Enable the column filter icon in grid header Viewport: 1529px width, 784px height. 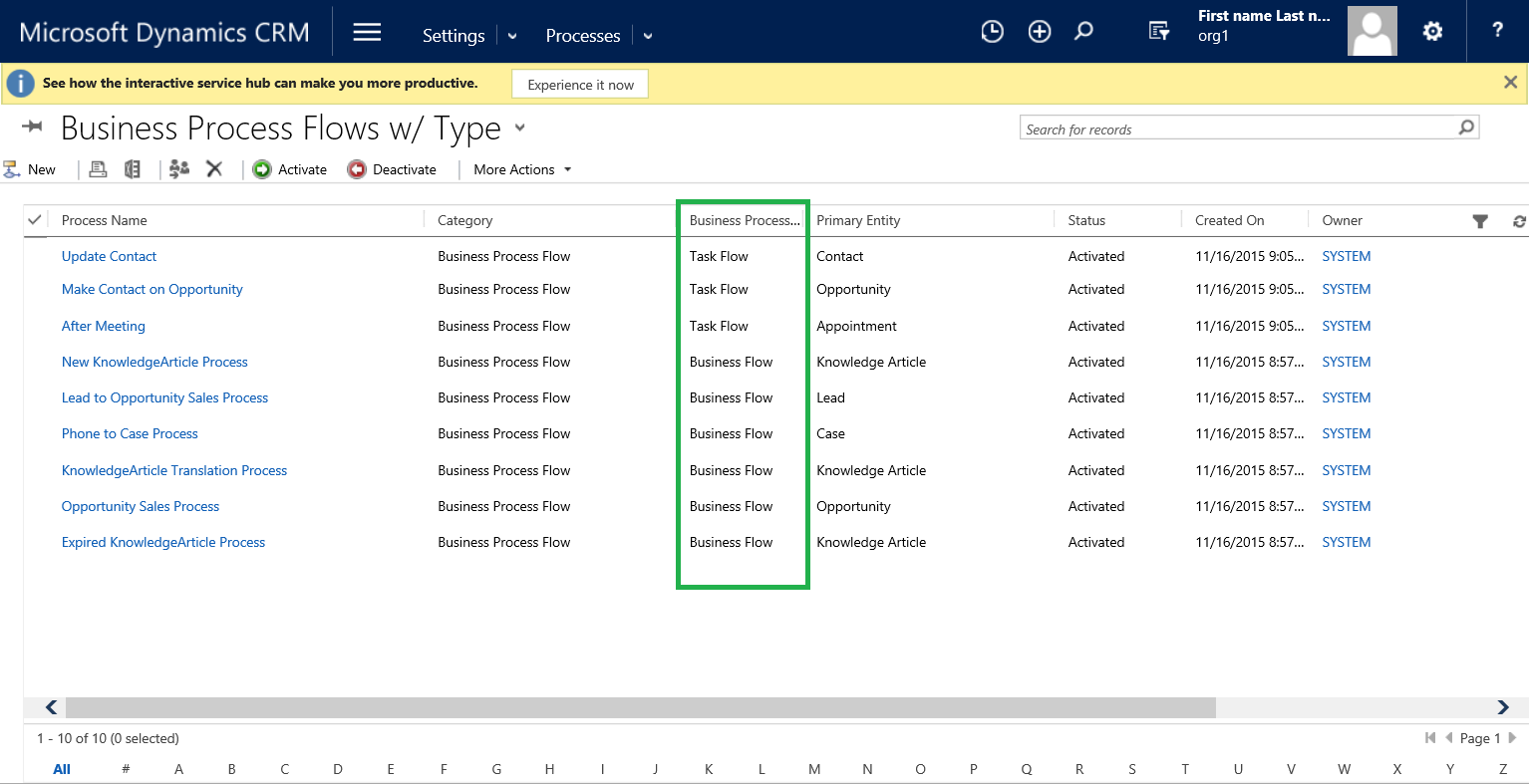pyautogui.click(x=1480, y=220)
